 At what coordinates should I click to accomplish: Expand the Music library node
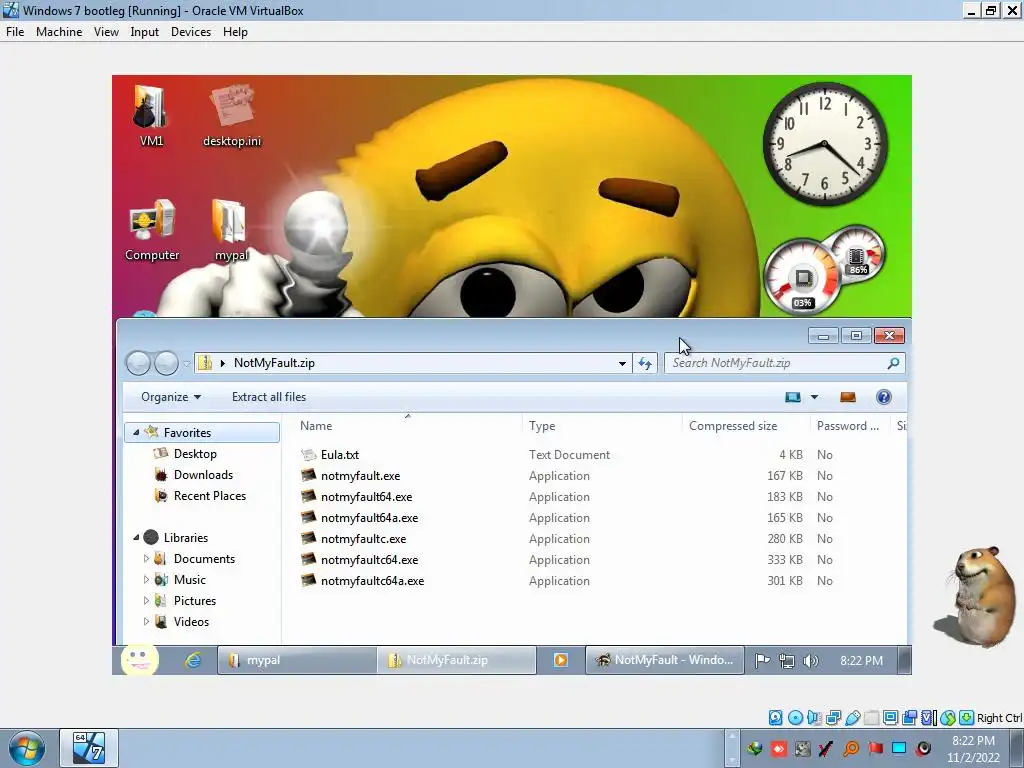coord(146,579)
